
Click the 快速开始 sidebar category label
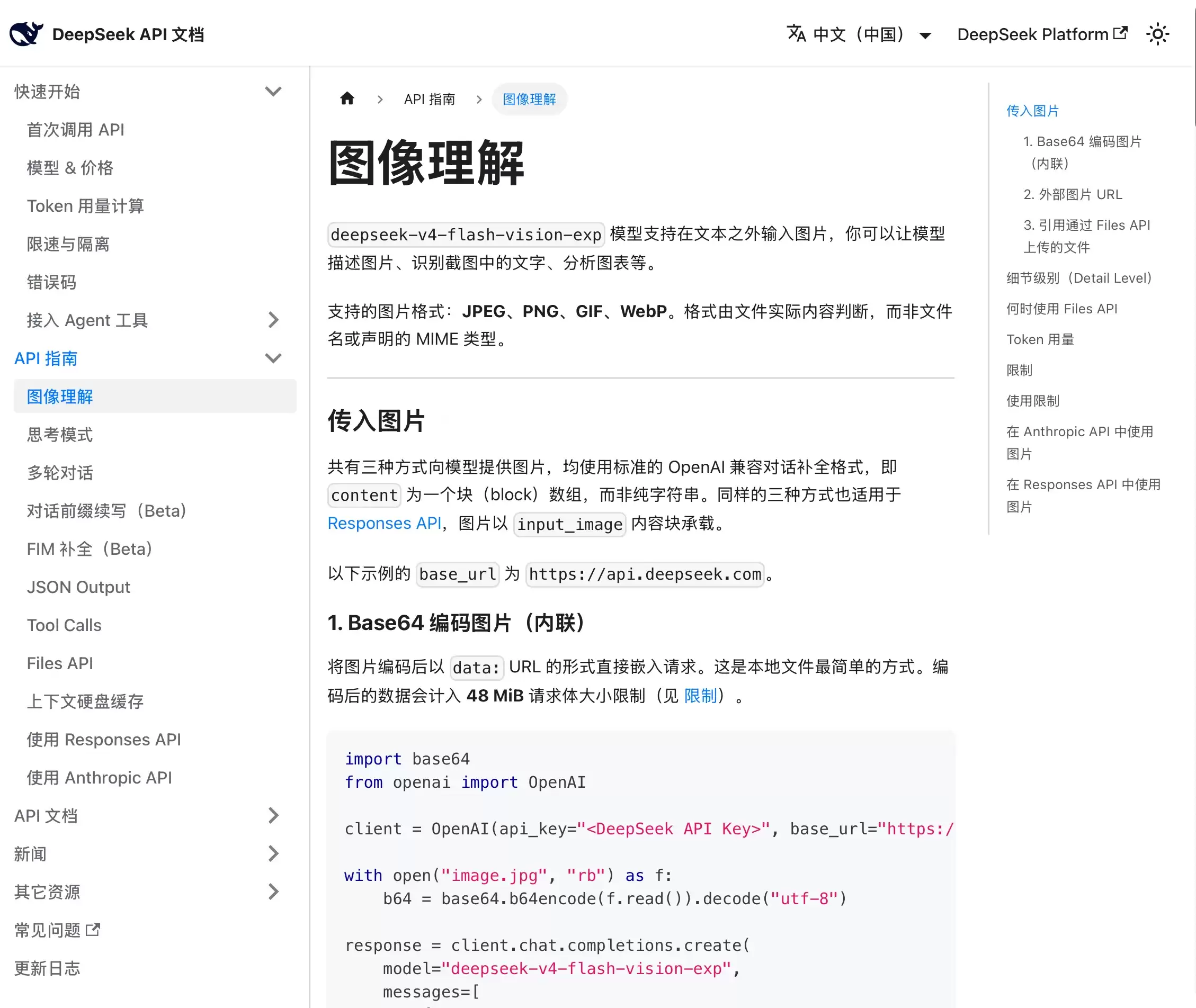pyautogui.click(x=47, y=92)
